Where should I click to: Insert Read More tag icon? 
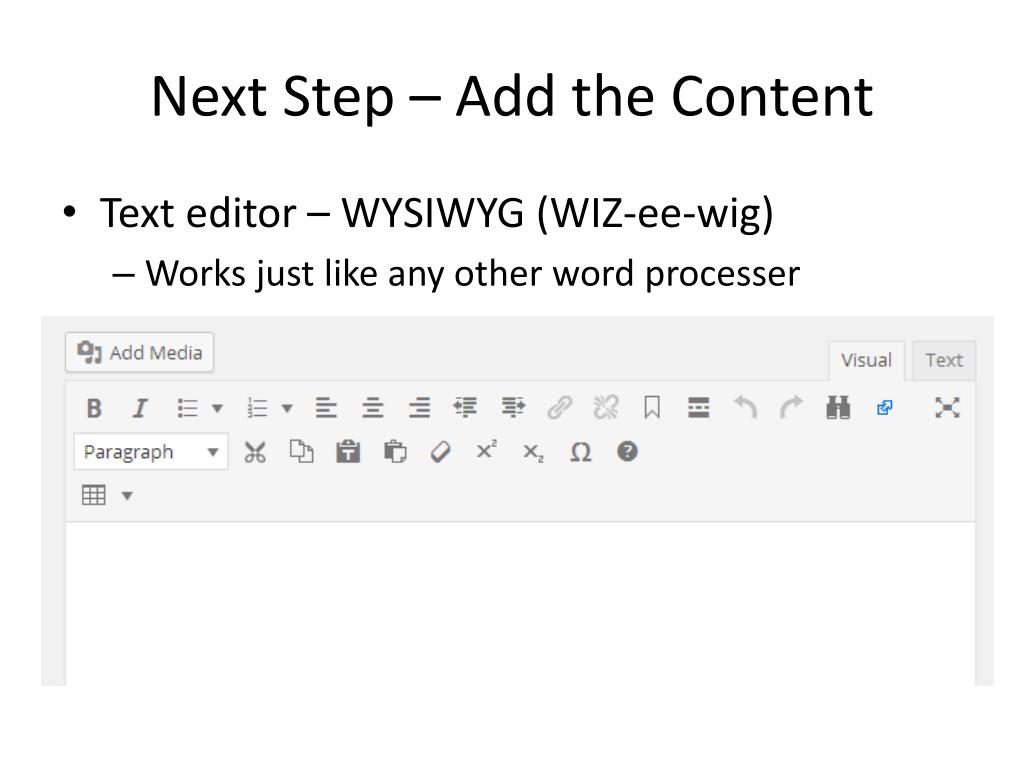coord(699,407)
